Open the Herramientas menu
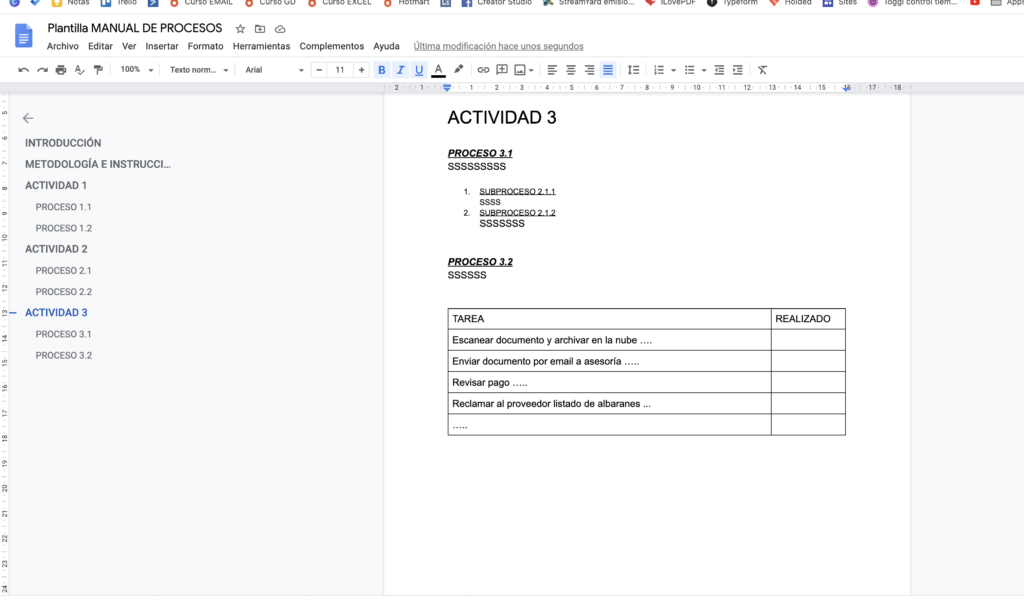This screenshot has height=600, width=1024. (x=261, y=46)
